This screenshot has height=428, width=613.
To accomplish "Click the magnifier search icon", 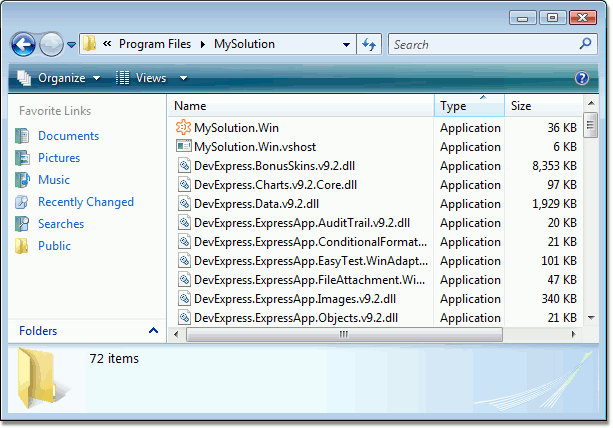I will [x=585, y=44].
